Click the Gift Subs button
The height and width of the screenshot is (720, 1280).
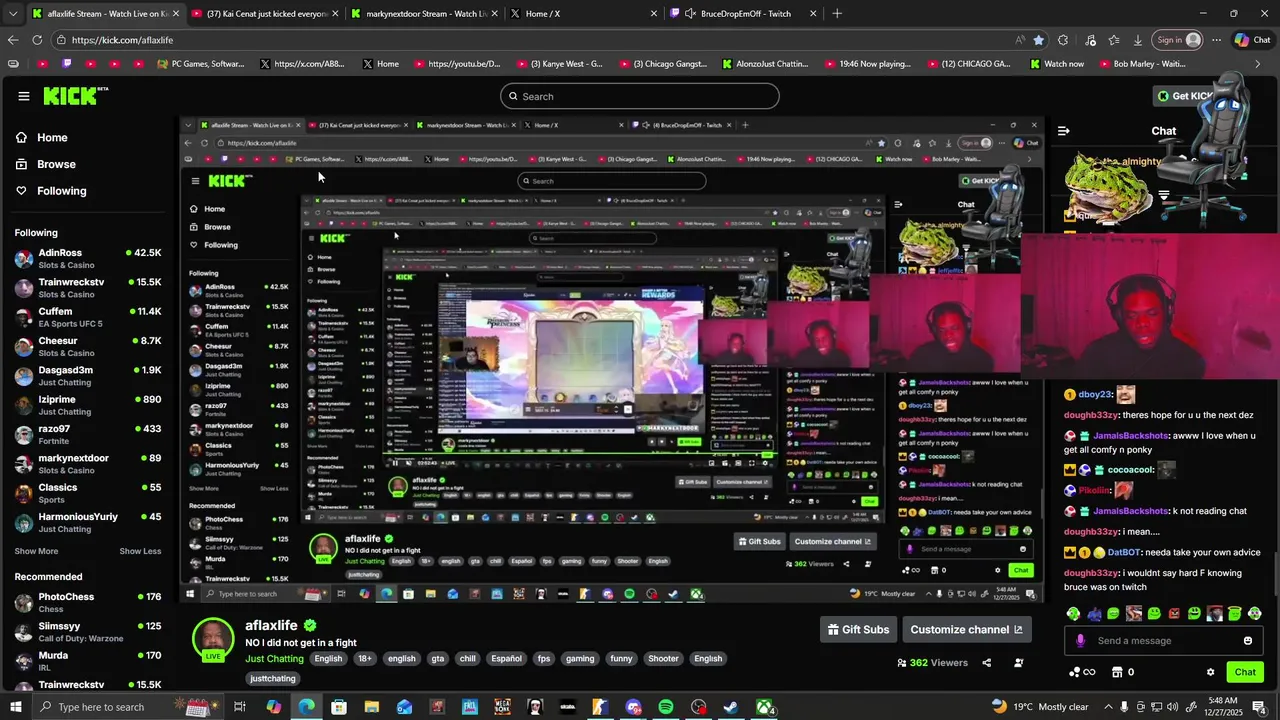[858, 629]
